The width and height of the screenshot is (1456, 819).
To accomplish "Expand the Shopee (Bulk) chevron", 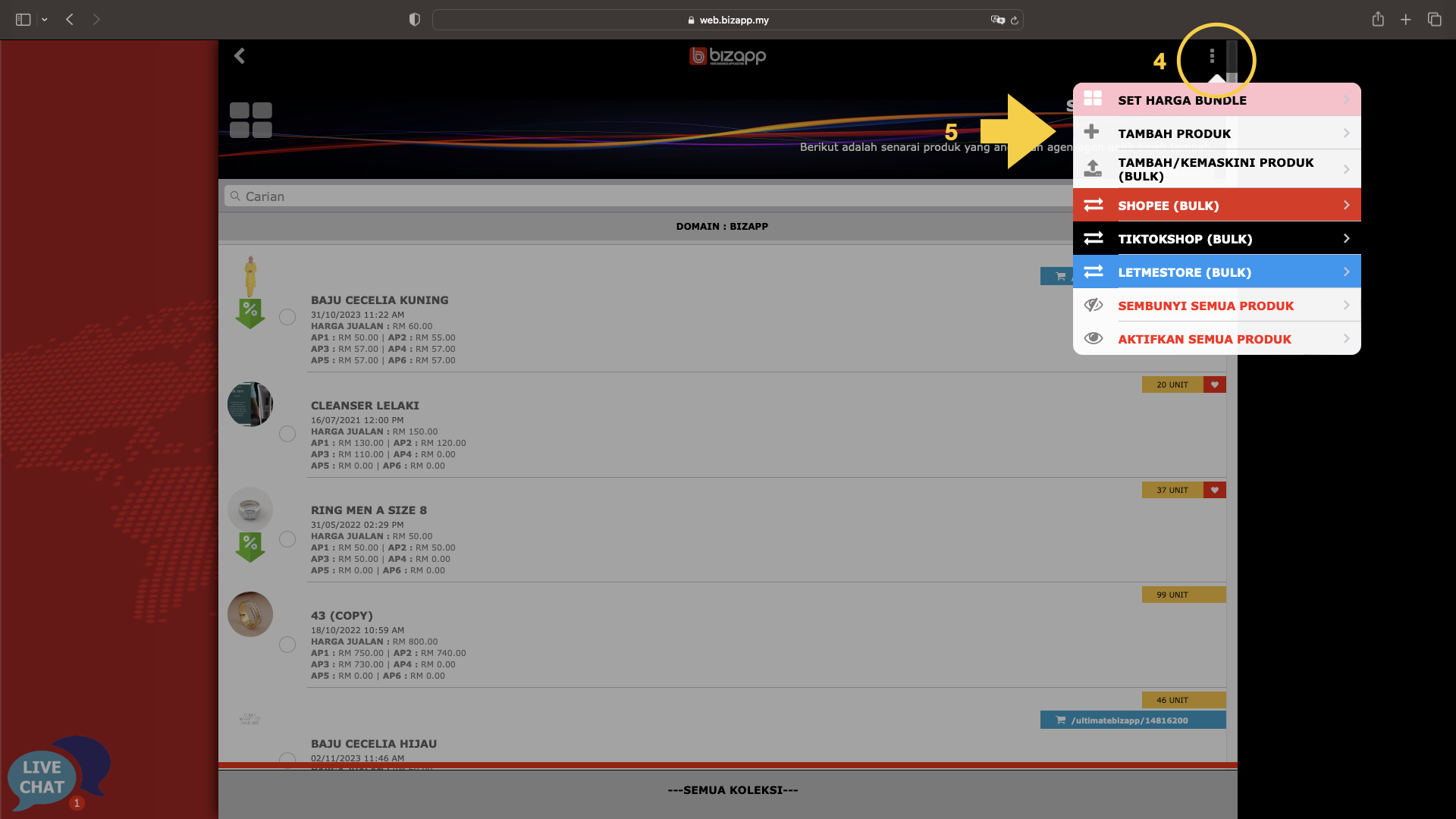I will (1347, 205).
